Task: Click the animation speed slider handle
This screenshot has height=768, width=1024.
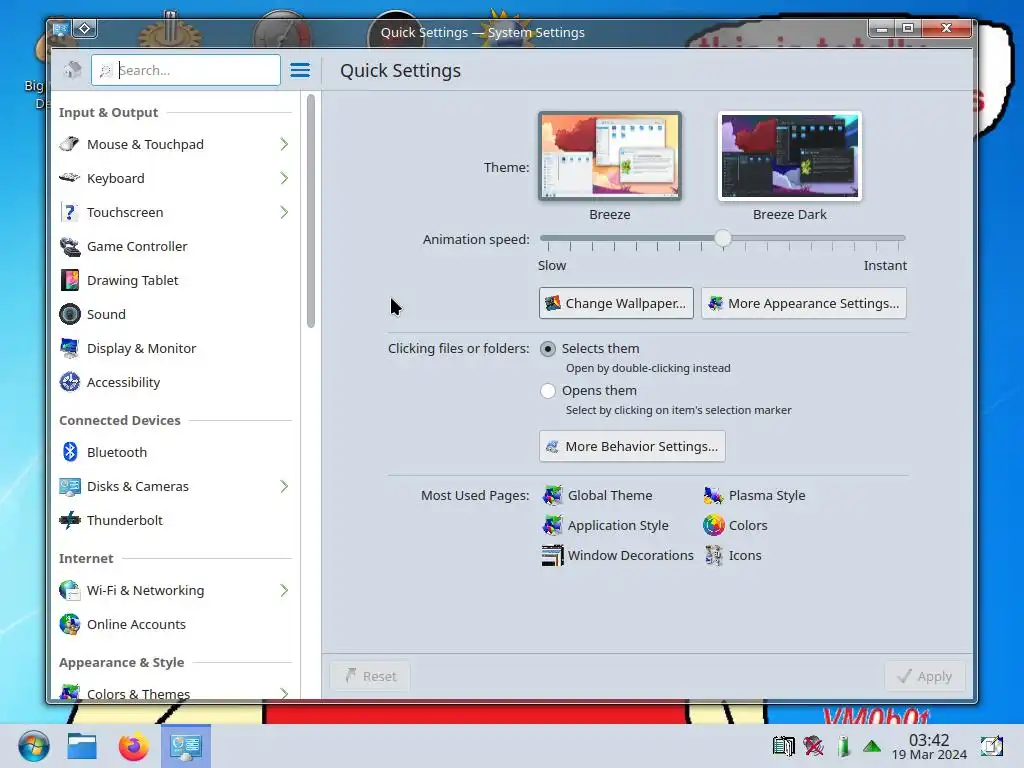Action: [x=722, y=238]
